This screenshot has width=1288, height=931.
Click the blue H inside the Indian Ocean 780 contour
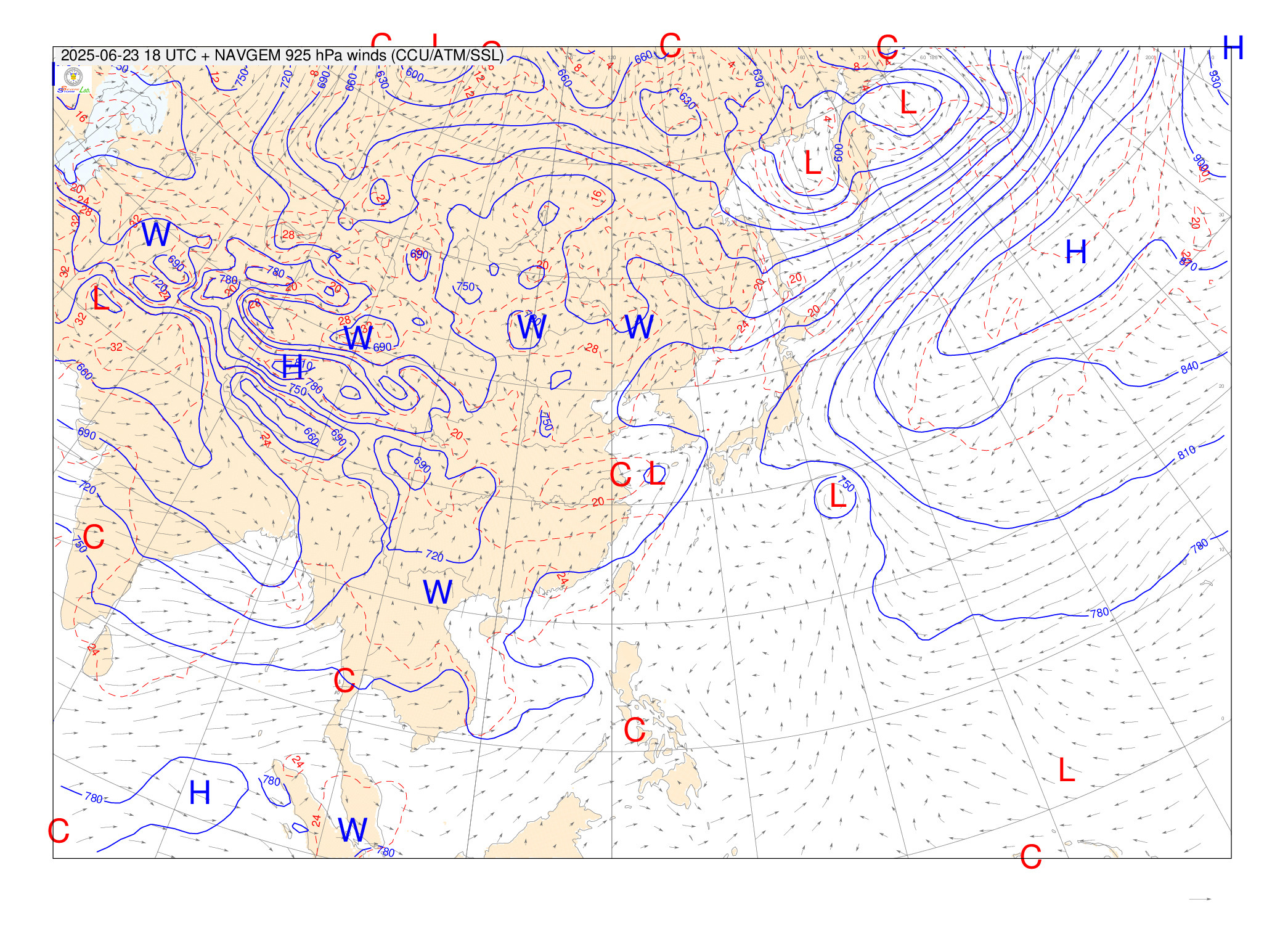coord(200,792)
